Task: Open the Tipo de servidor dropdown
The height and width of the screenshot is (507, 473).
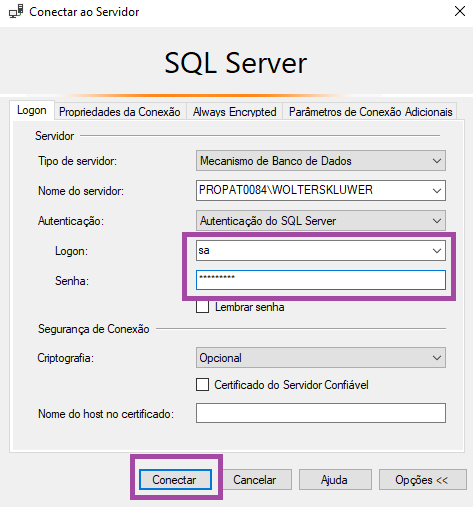Action: pos(321,161)
